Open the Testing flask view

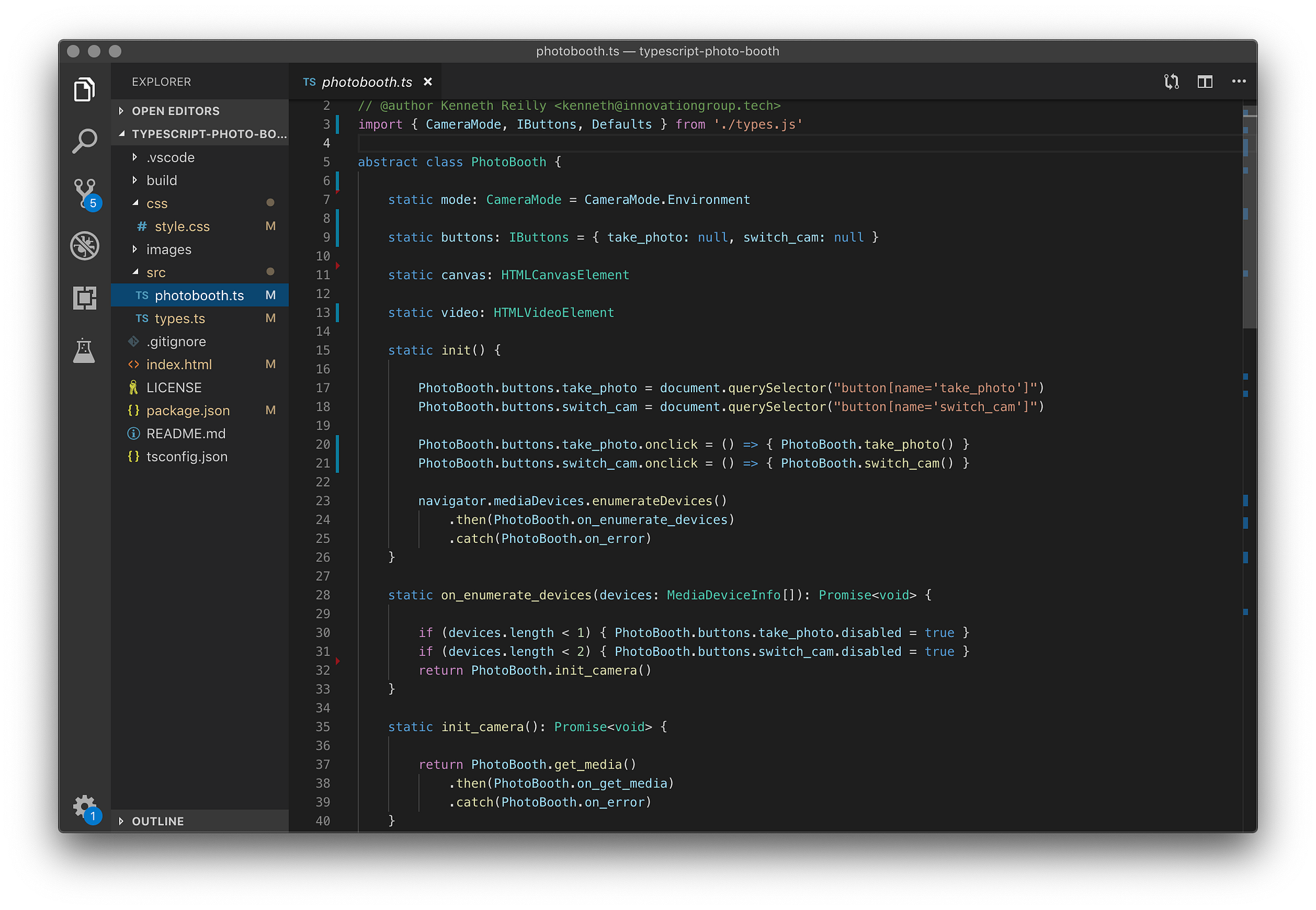[84, 351]
